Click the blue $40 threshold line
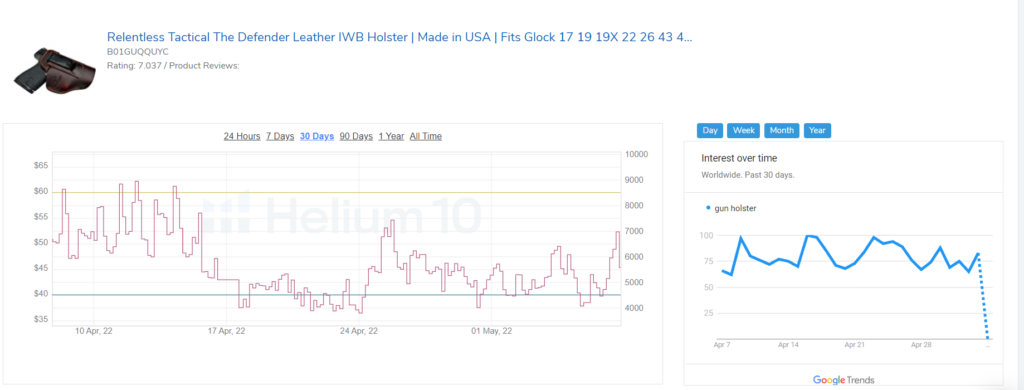Image resolution: width=1024 pixels, height=390 pixels. [x=336, y=295]
